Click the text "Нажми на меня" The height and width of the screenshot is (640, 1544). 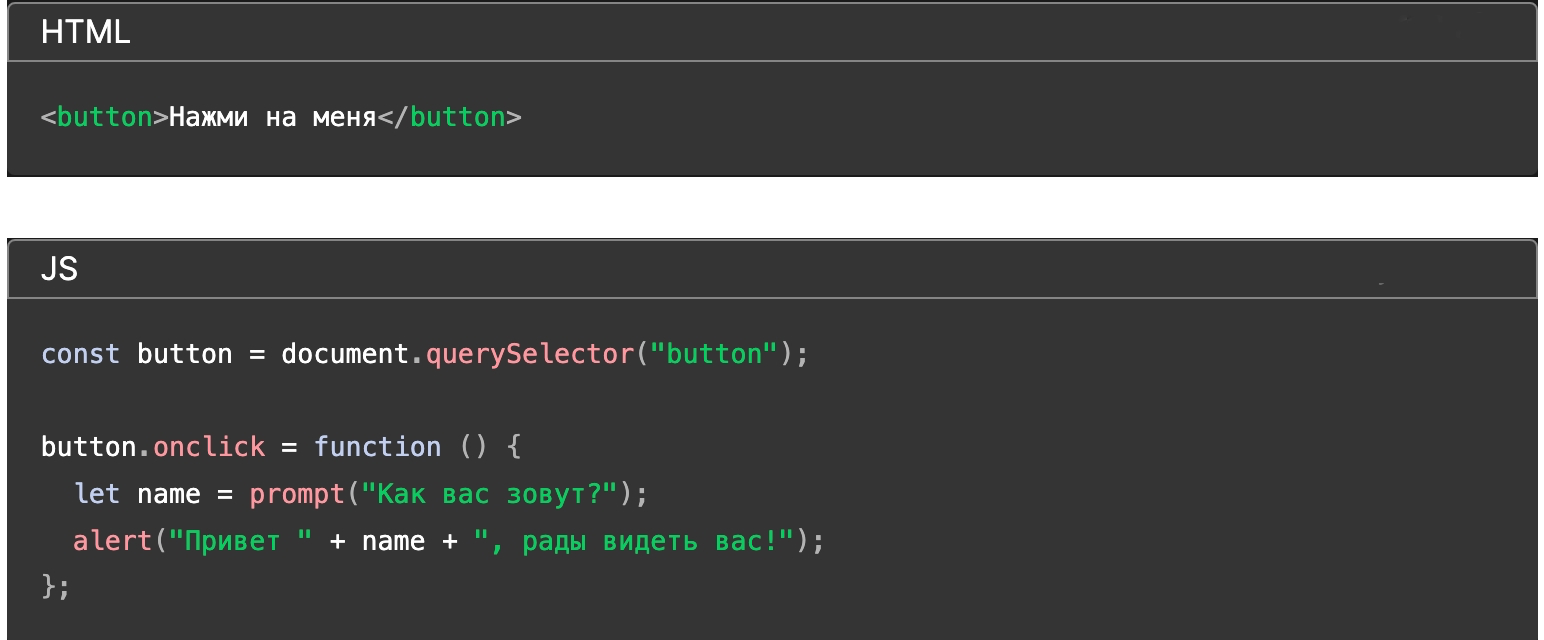tap(272, 118)
